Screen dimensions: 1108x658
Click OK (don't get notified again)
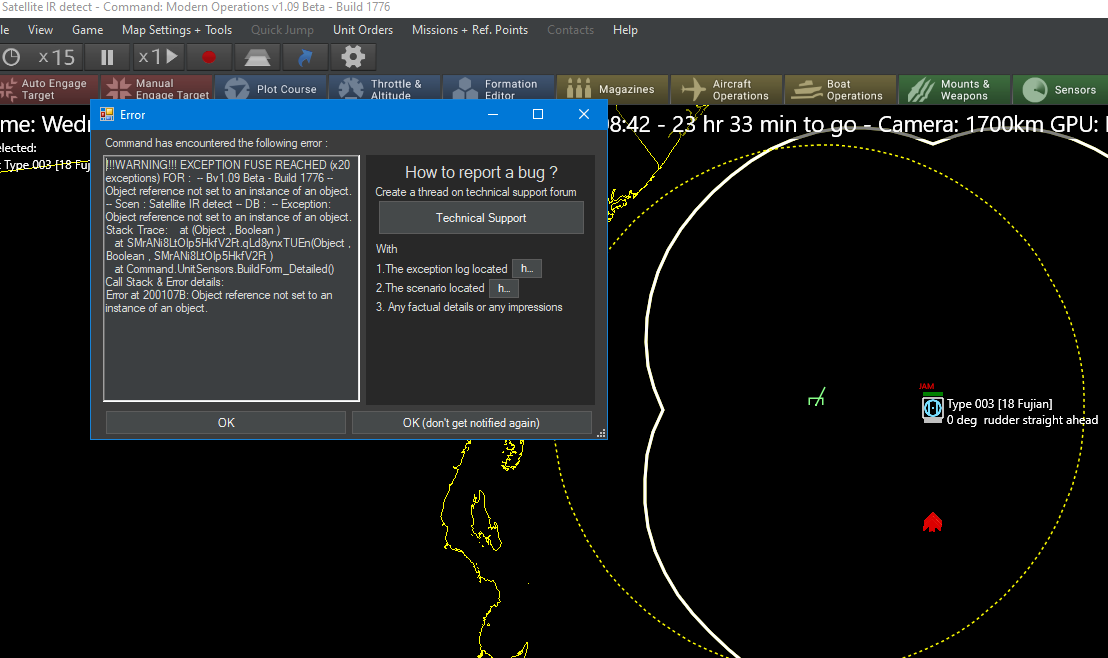click(x=471, y=423)
